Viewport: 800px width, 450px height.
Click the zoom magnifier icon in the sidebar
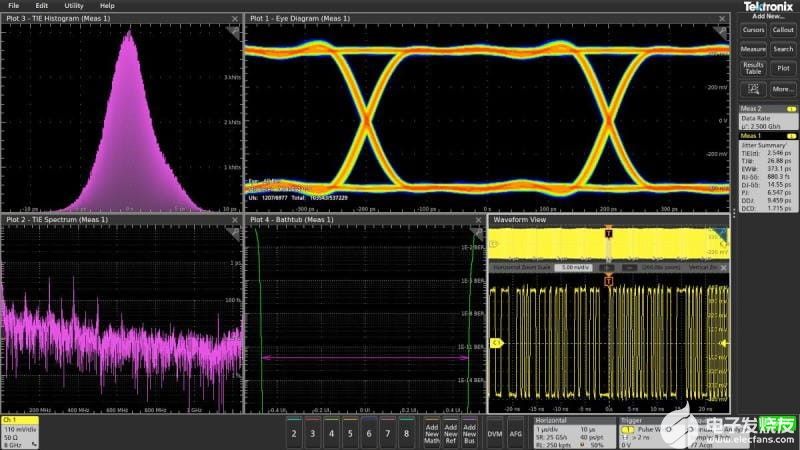pos(752,89)
